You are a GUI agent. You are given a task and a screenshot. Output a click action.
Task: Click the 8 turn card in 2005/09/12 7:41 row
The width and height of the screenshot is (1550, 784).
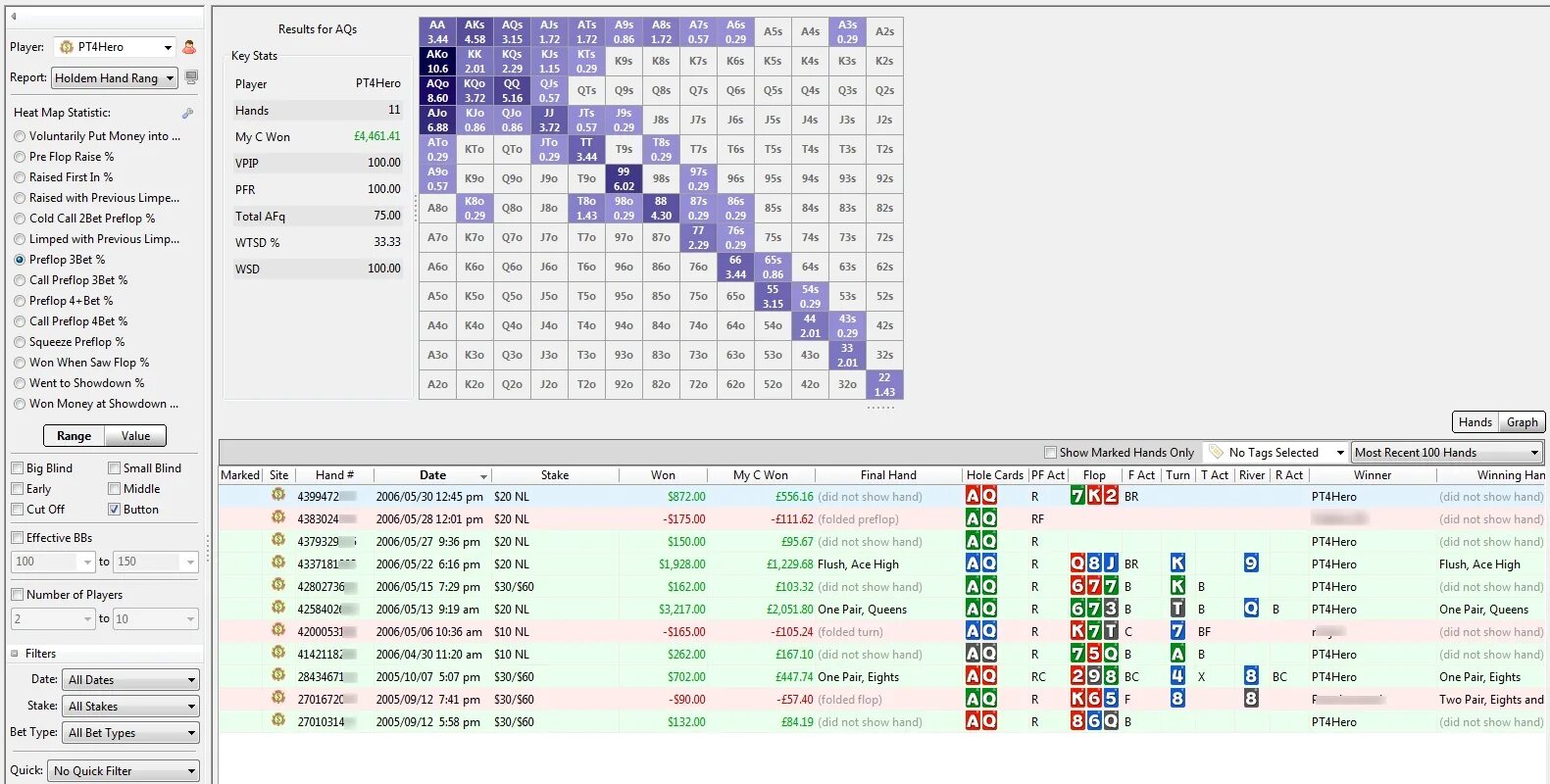click(1177, 698)
